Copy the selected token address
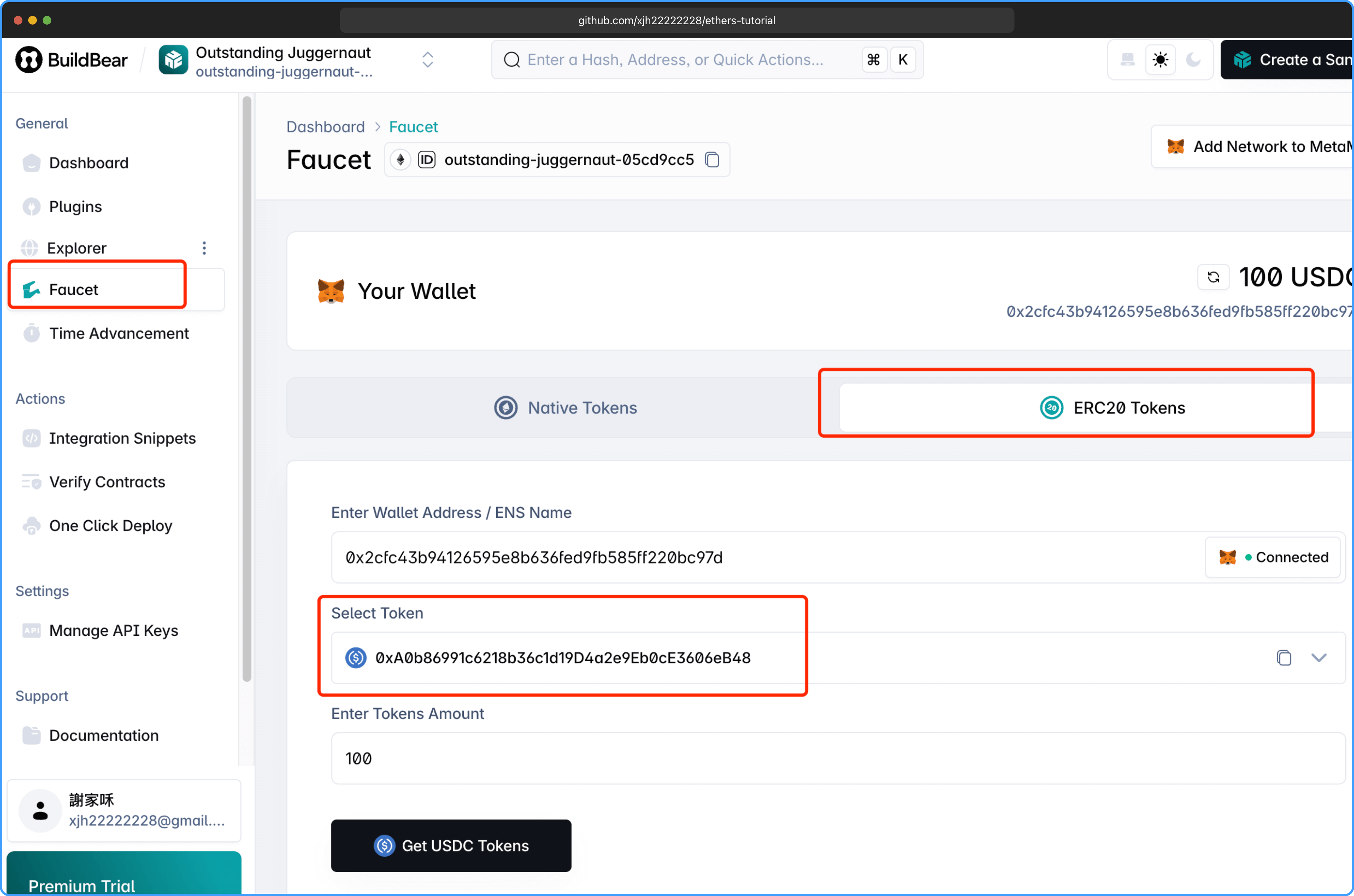The image size is (1354, 896). point(1284,658)
